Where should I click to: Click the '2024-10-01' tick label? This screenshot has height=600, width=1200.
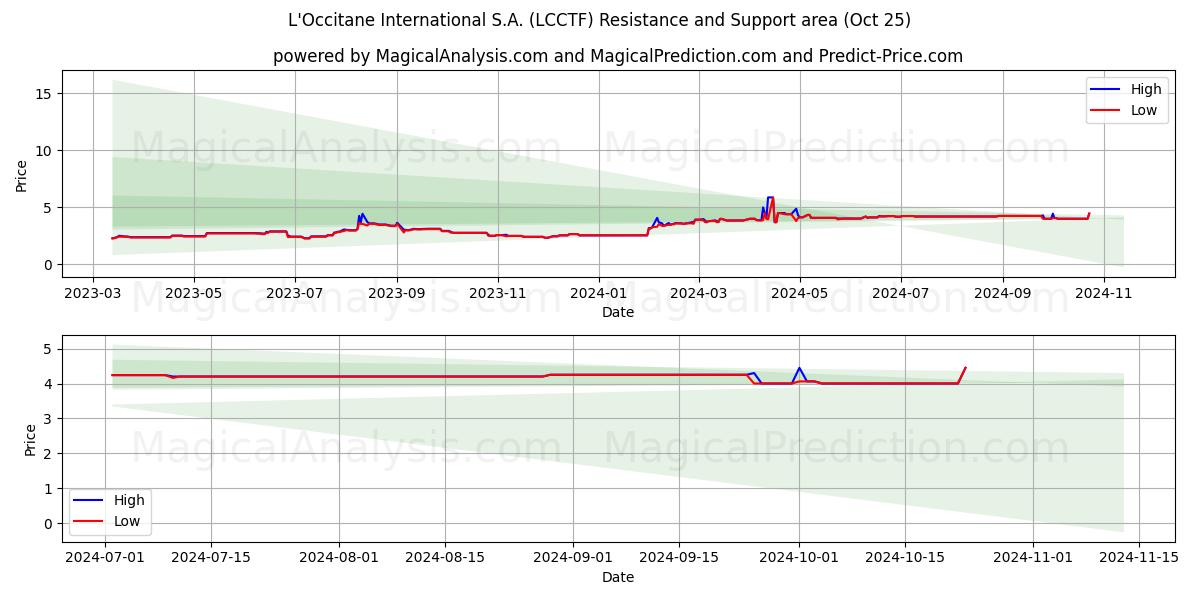799,559
